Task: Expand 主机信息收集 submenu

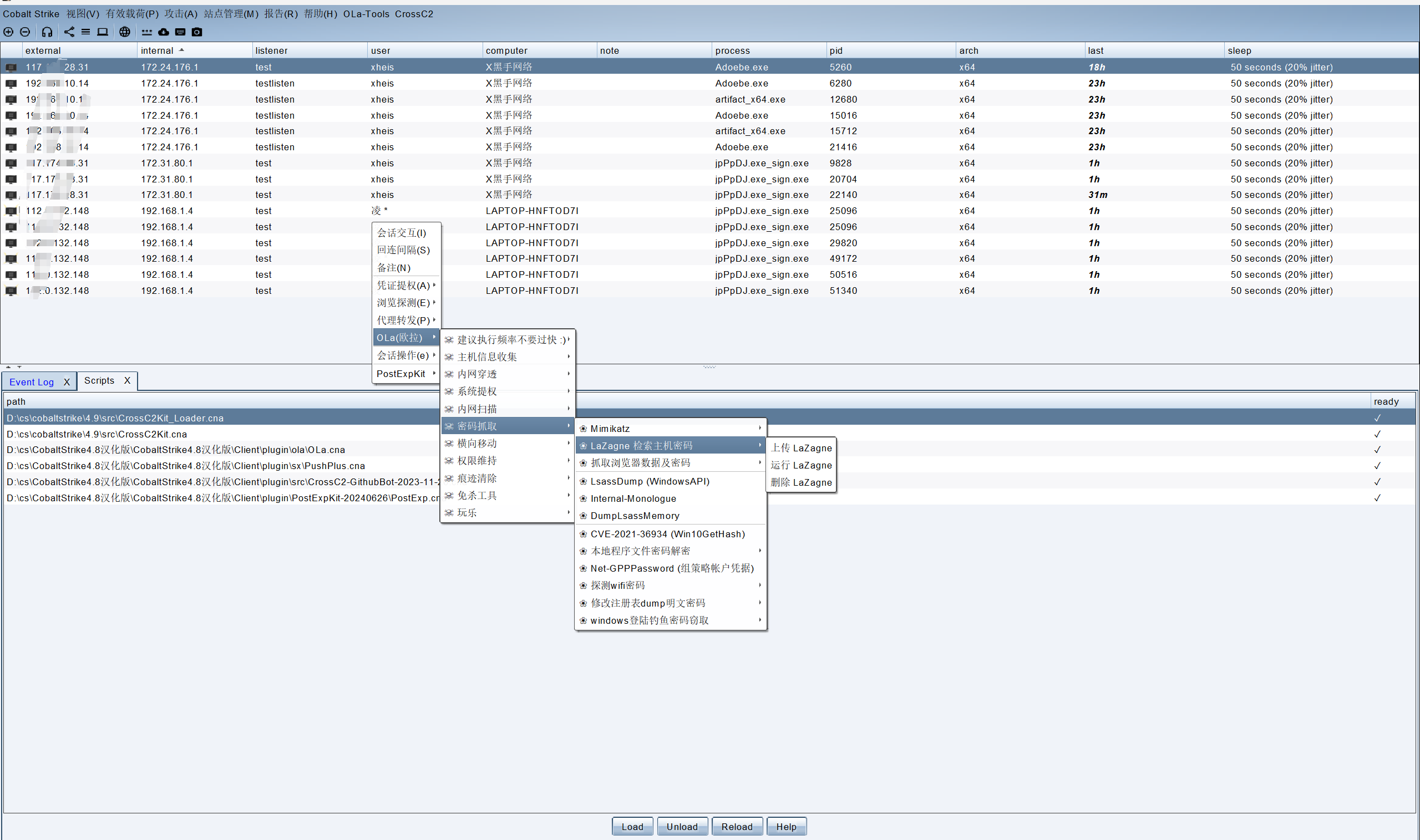Action: [x=508, y=357]
